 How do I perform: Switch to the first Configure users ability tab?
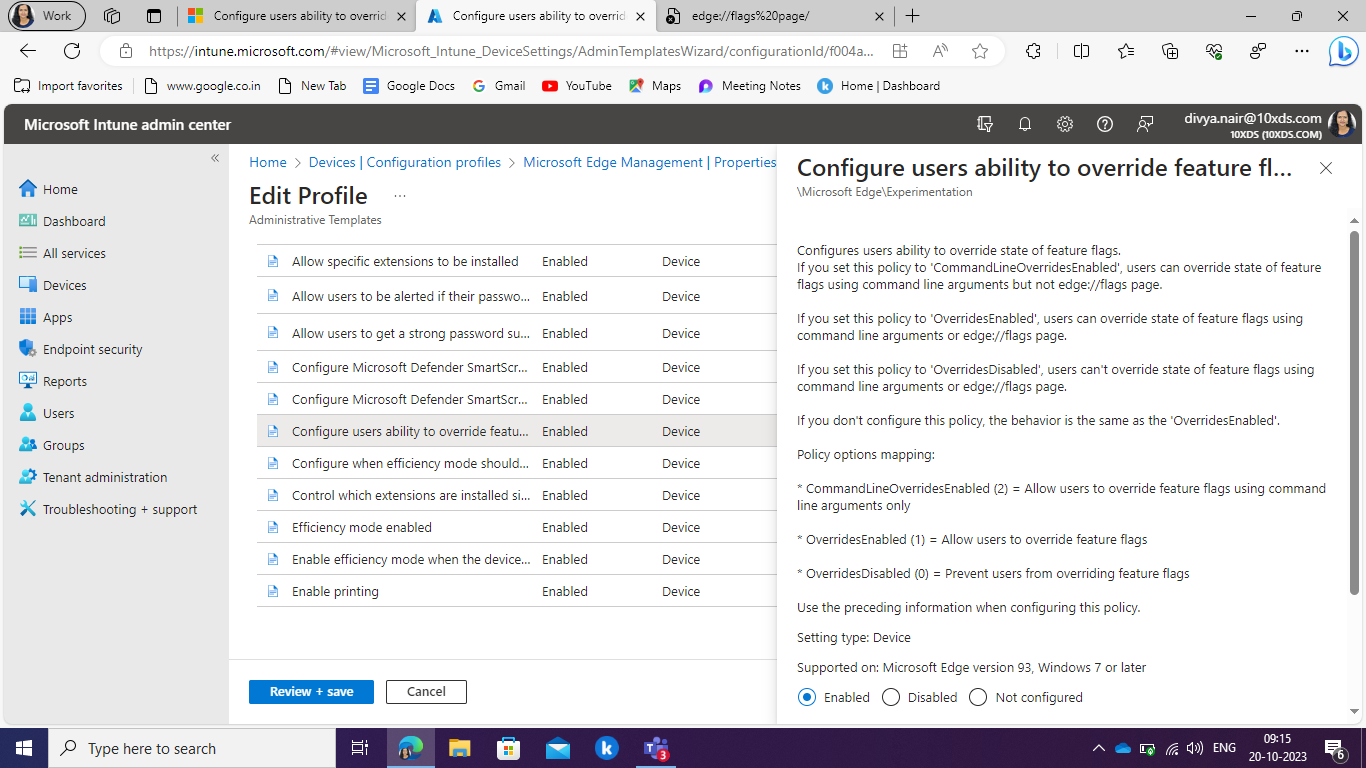(298, 16)
